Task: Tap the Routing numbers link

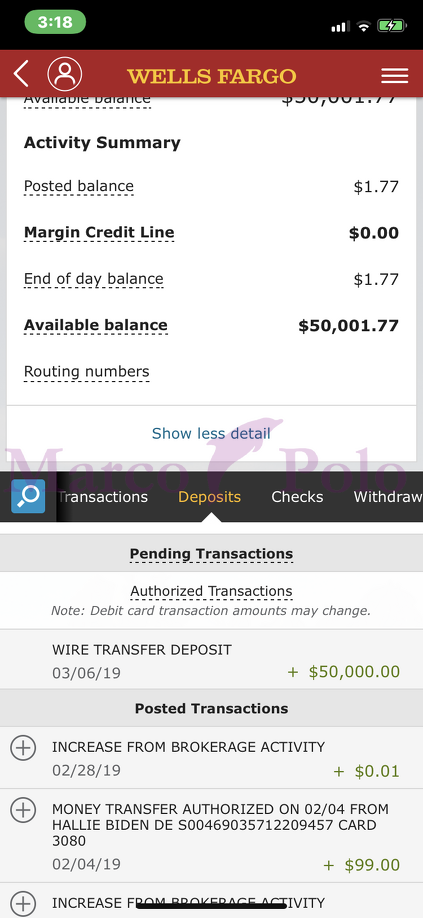Action: (x=87, y=372)
